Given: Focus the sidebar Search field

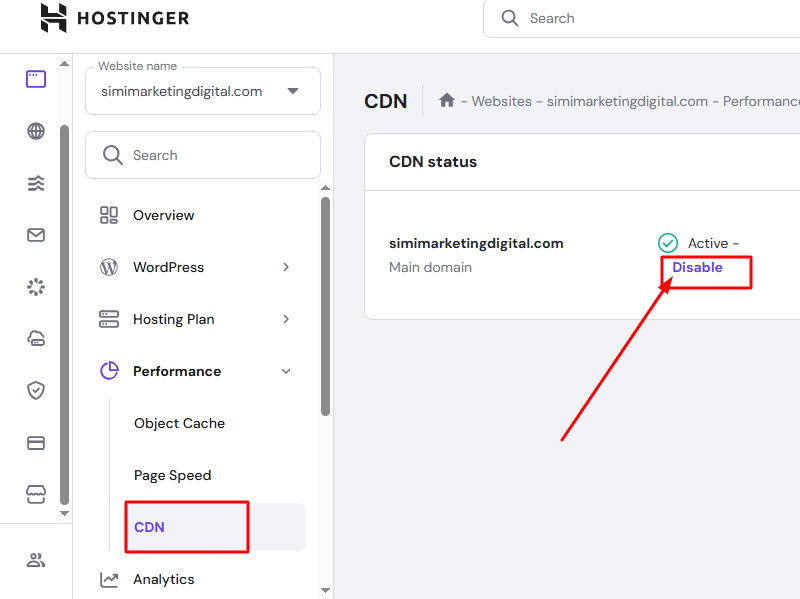Looking at the screenshot, I should (203, 155).
